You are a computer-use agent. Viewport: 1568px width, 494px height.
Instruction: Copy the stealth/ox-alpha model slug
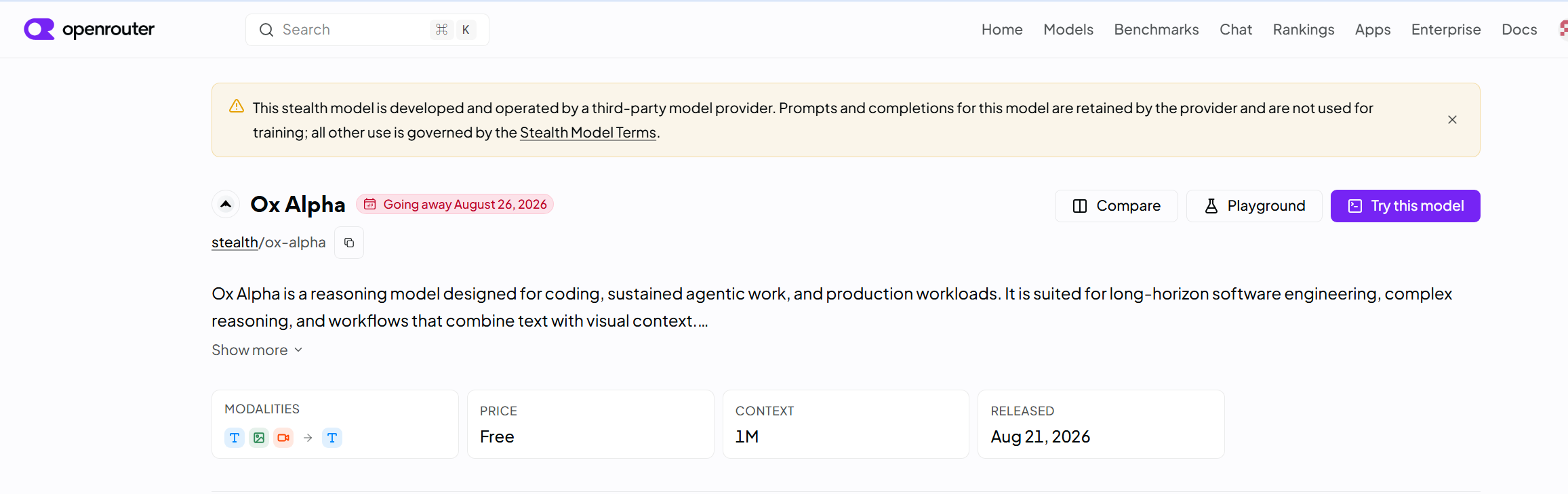coord(349,243)
